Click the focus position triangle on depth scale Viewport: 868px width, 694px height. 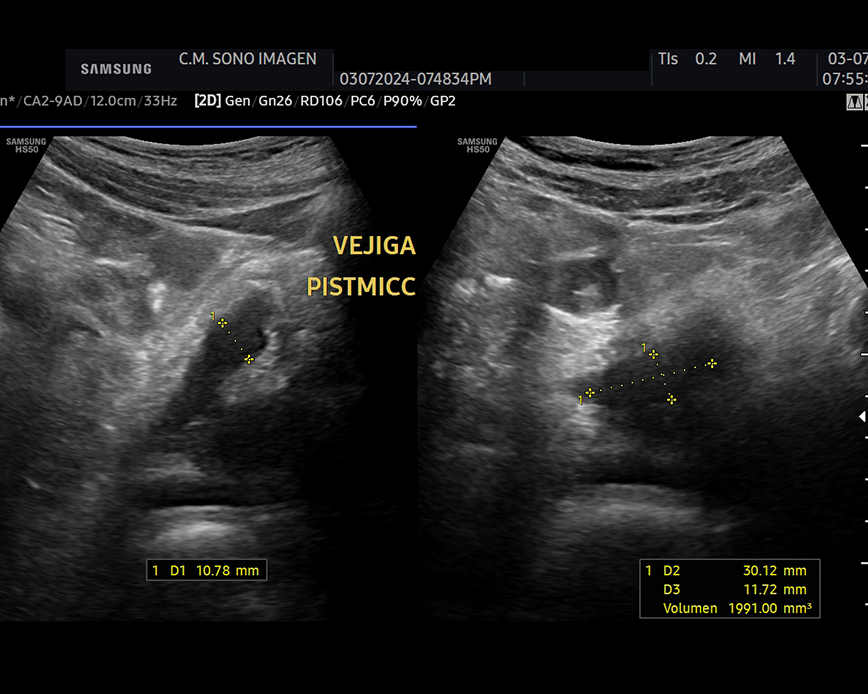click(x=862, y=417)
